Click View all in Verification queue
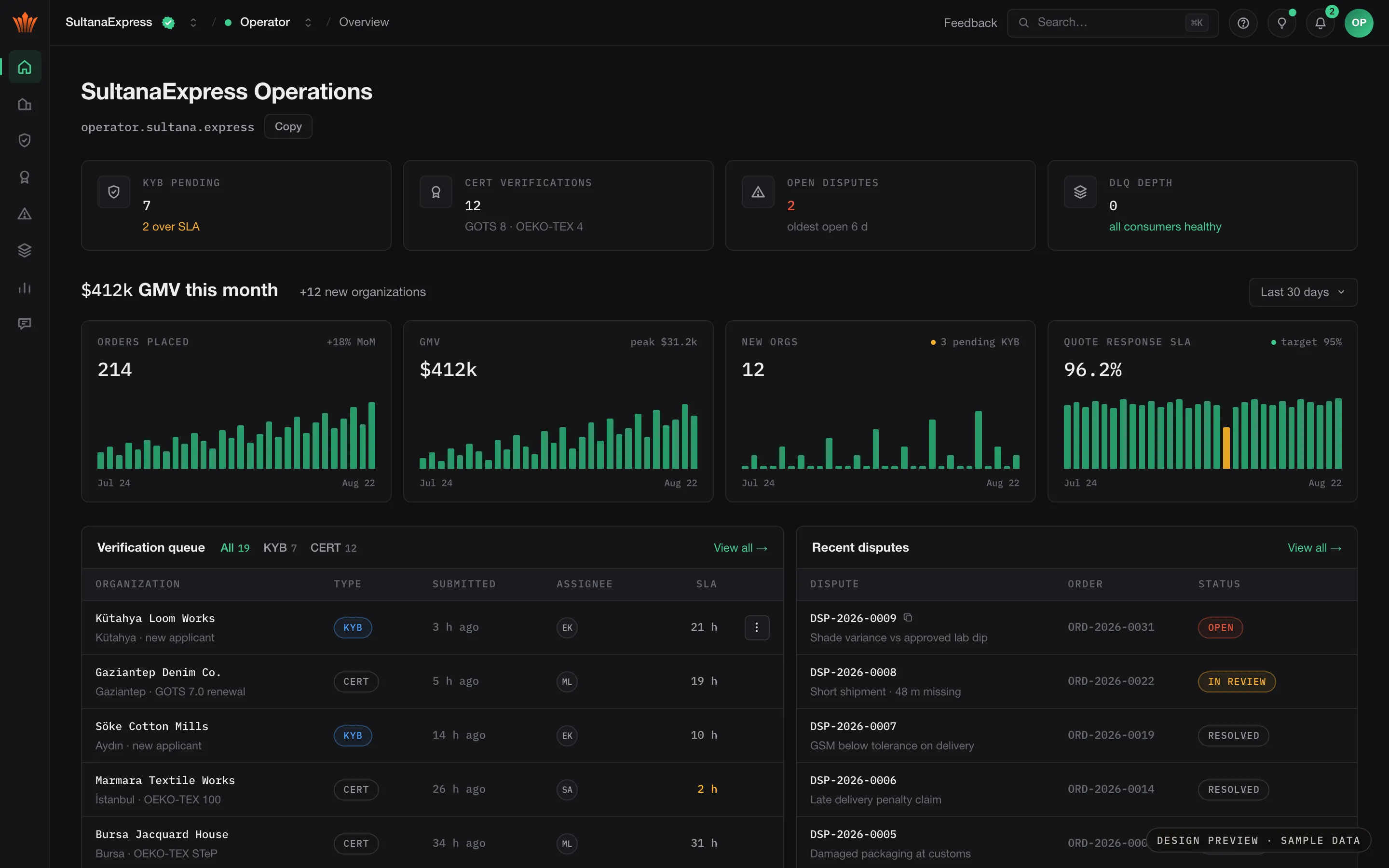1389x868 pixels. pos(740,548)
